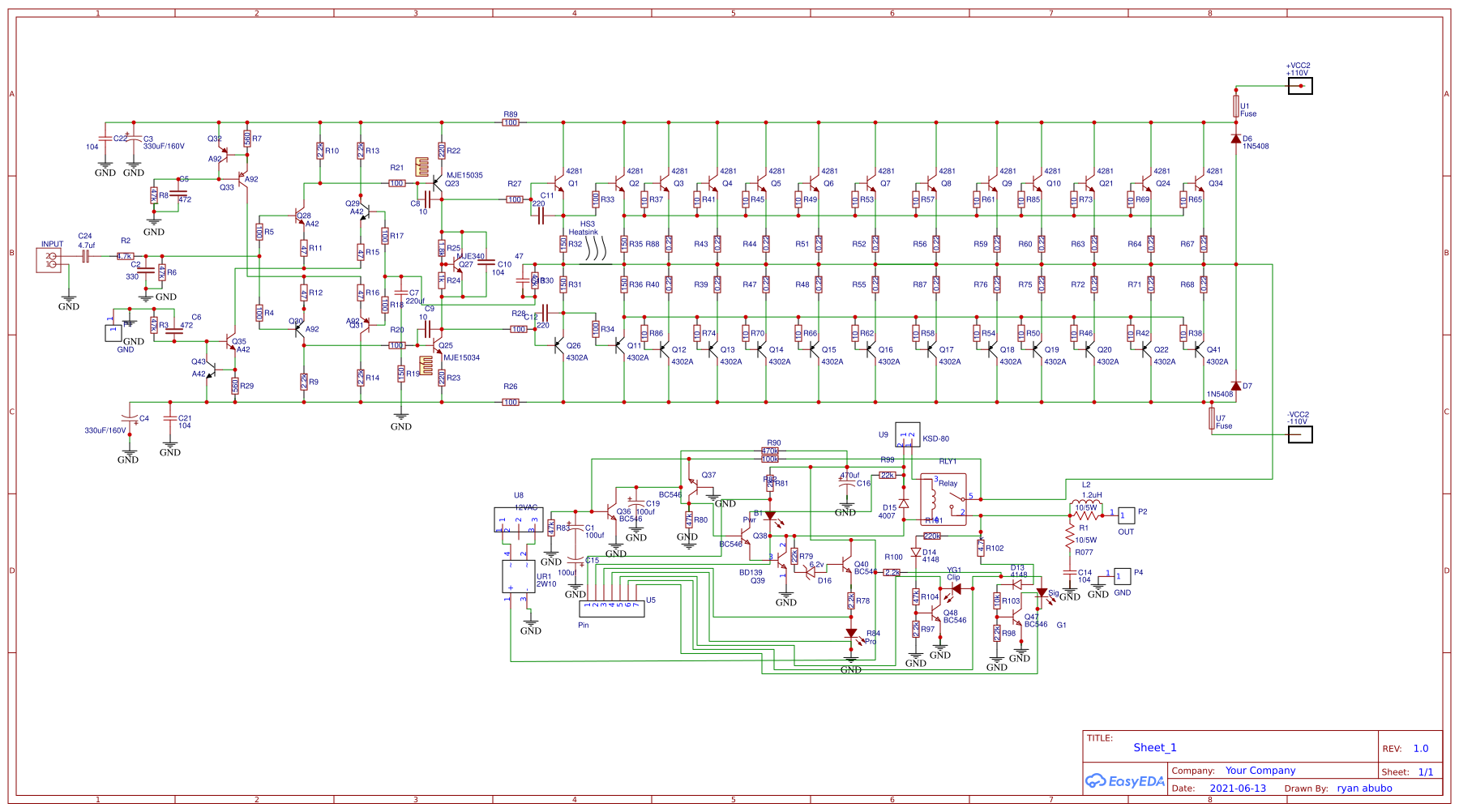Click the +VCC2 110V power flag

(x=1299, y=85)
